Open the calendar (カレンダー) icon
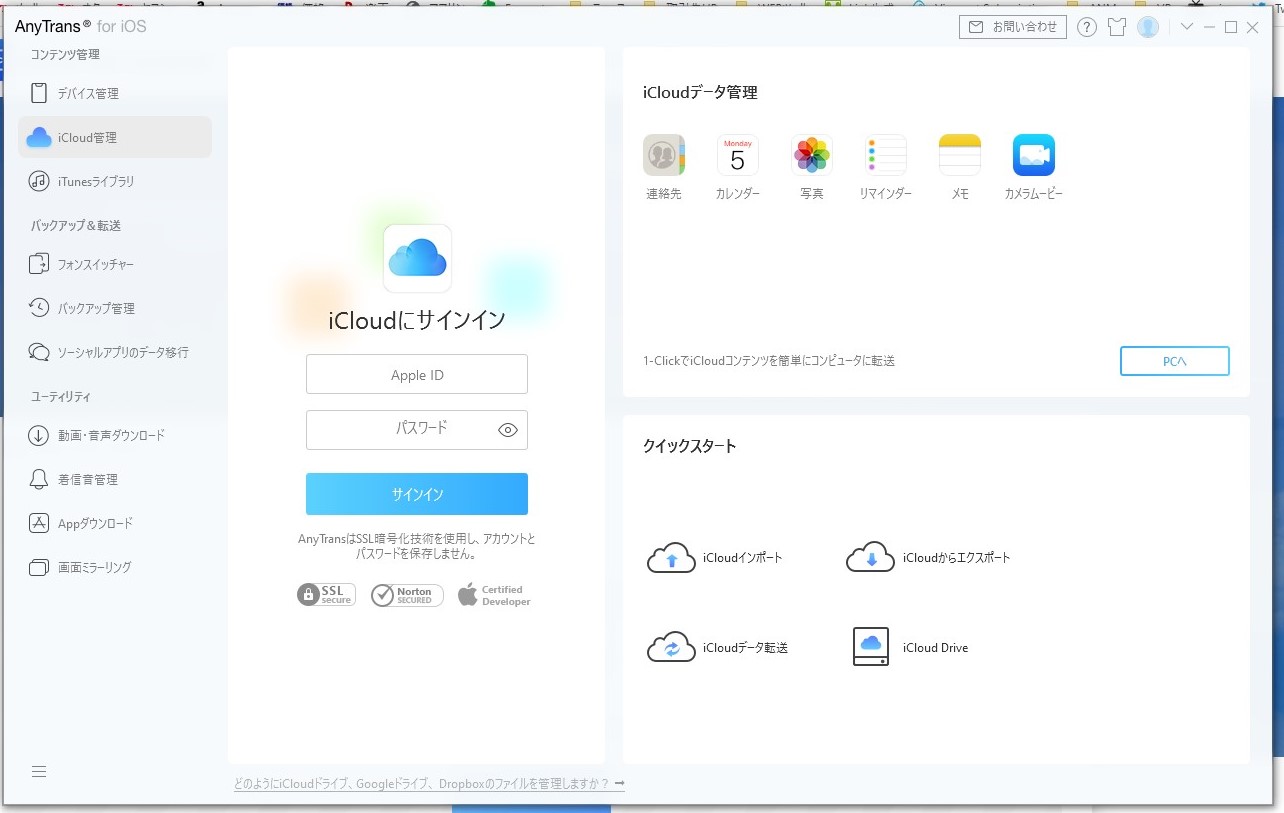 (738, 155)
